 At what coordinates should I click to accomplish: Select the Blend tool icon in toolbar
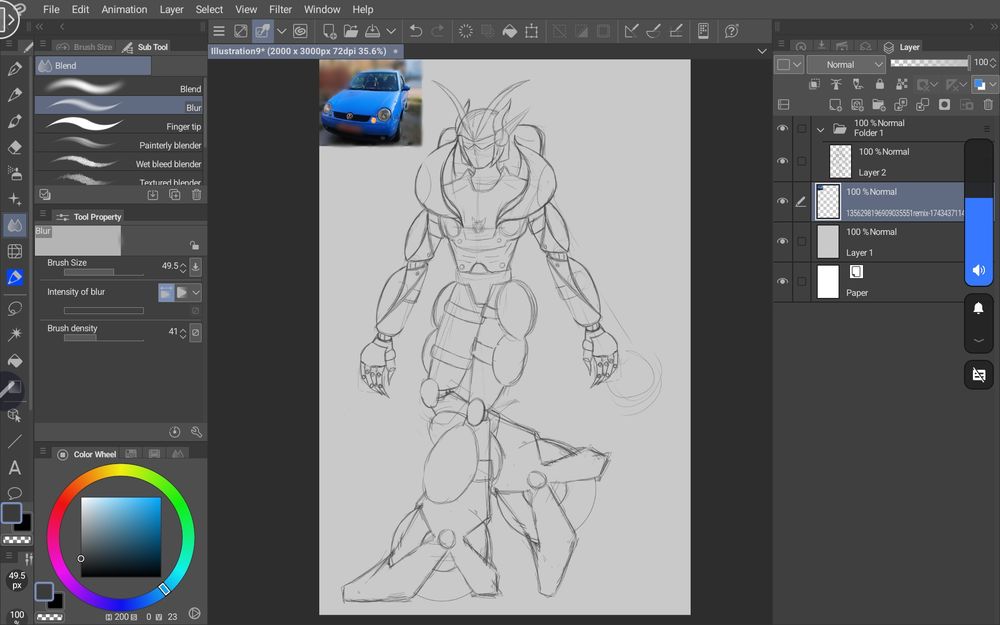click(15, 225)
